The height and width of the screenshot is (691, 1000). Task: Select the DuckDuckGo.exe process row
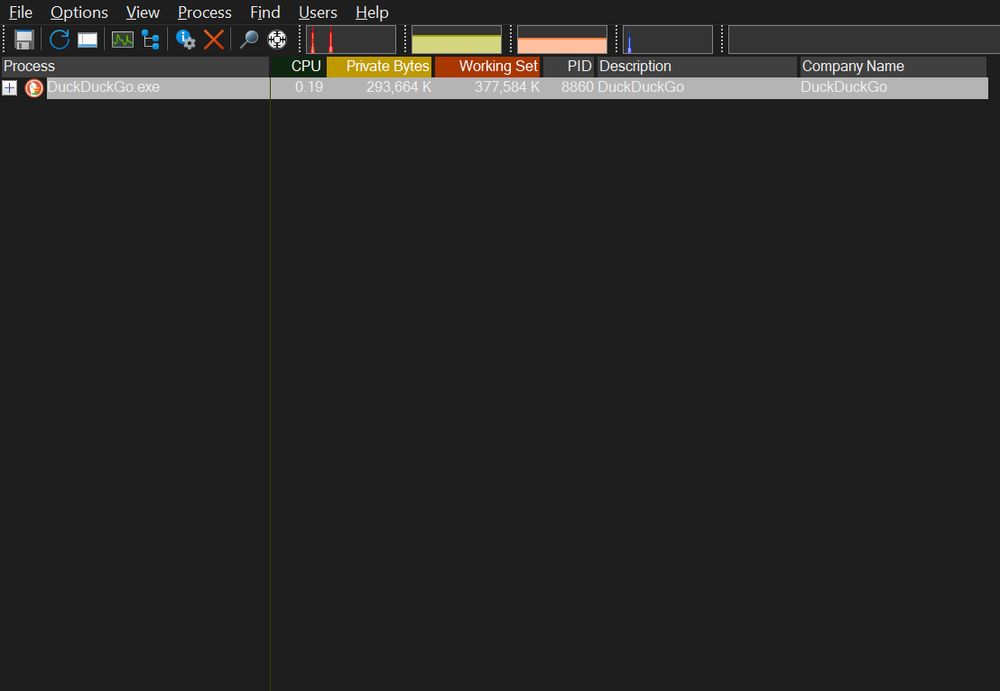(x=494, y=87)
